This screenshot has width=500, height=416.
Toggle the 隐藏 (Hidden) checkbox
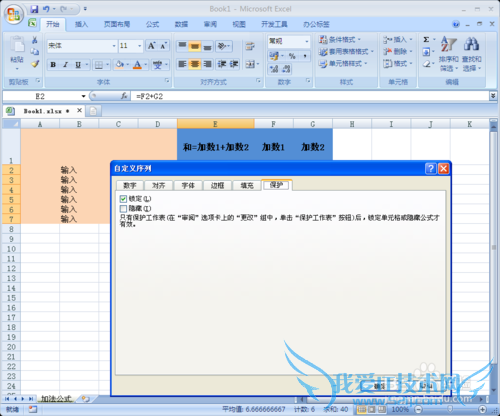[x=123, y=209]
